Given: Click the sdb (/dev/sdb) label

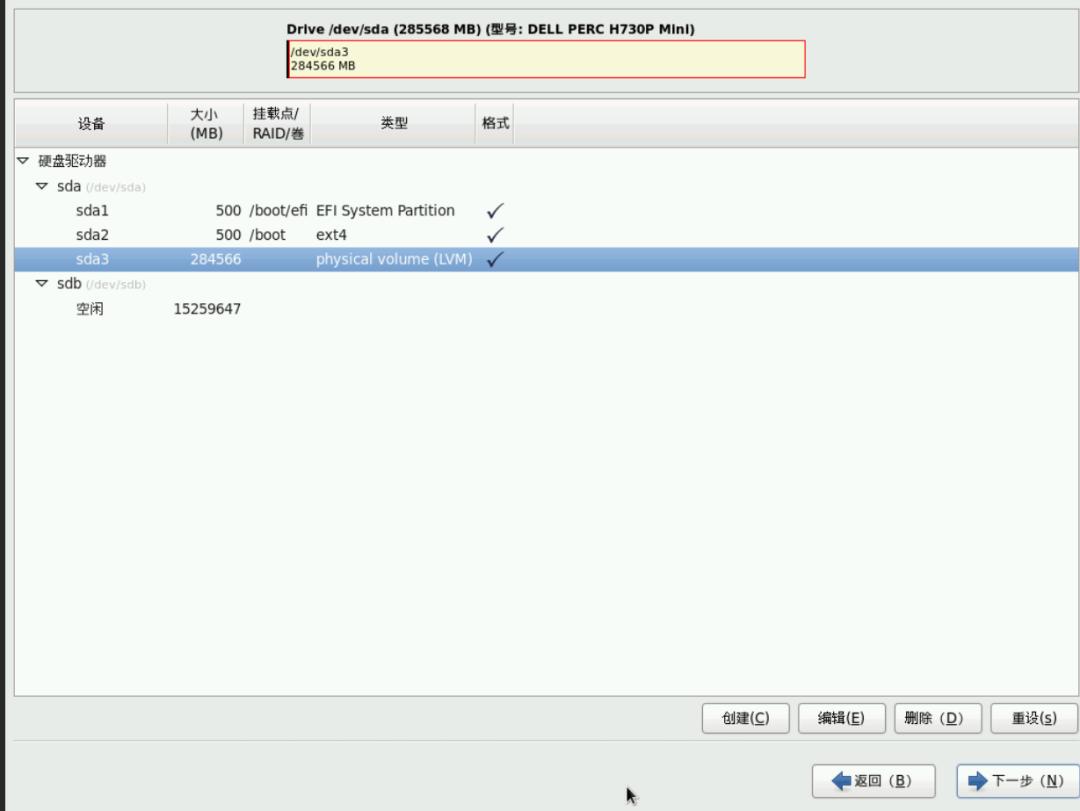Looking at the screenshot, I should click(x=101, y=284).
